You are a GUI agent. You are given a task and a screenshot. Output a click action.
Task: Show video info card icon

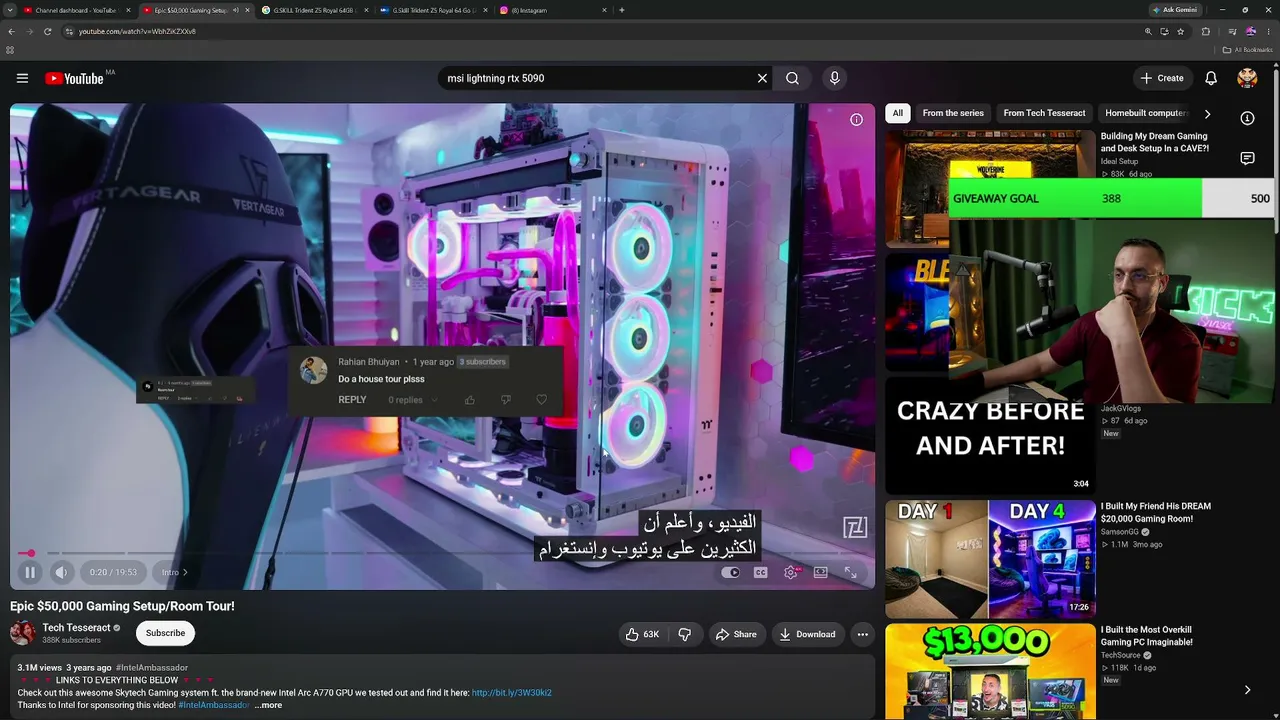[856, 120]
